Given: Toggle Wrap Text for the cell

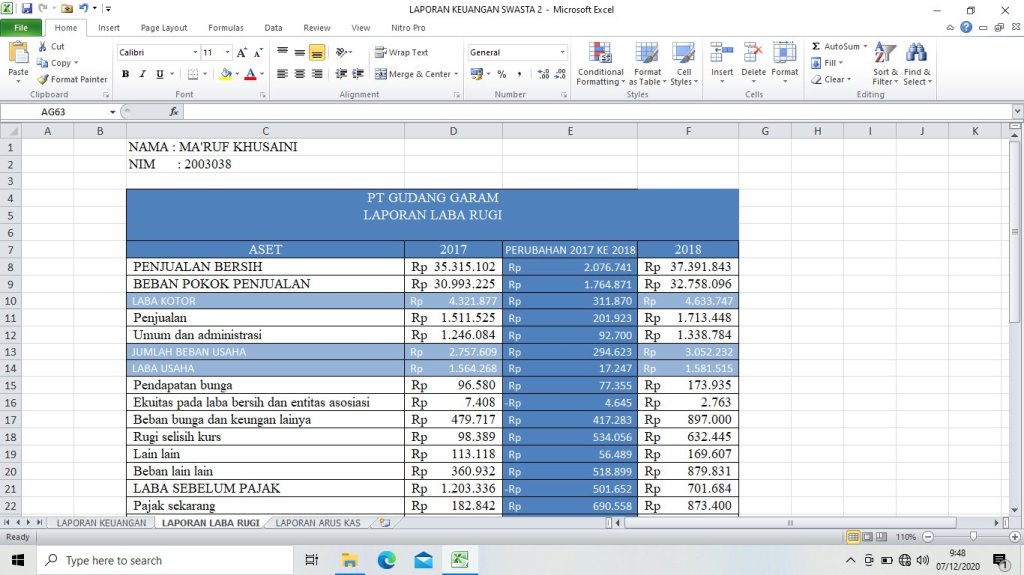Looking at the screenshot, I should (401, 52).
